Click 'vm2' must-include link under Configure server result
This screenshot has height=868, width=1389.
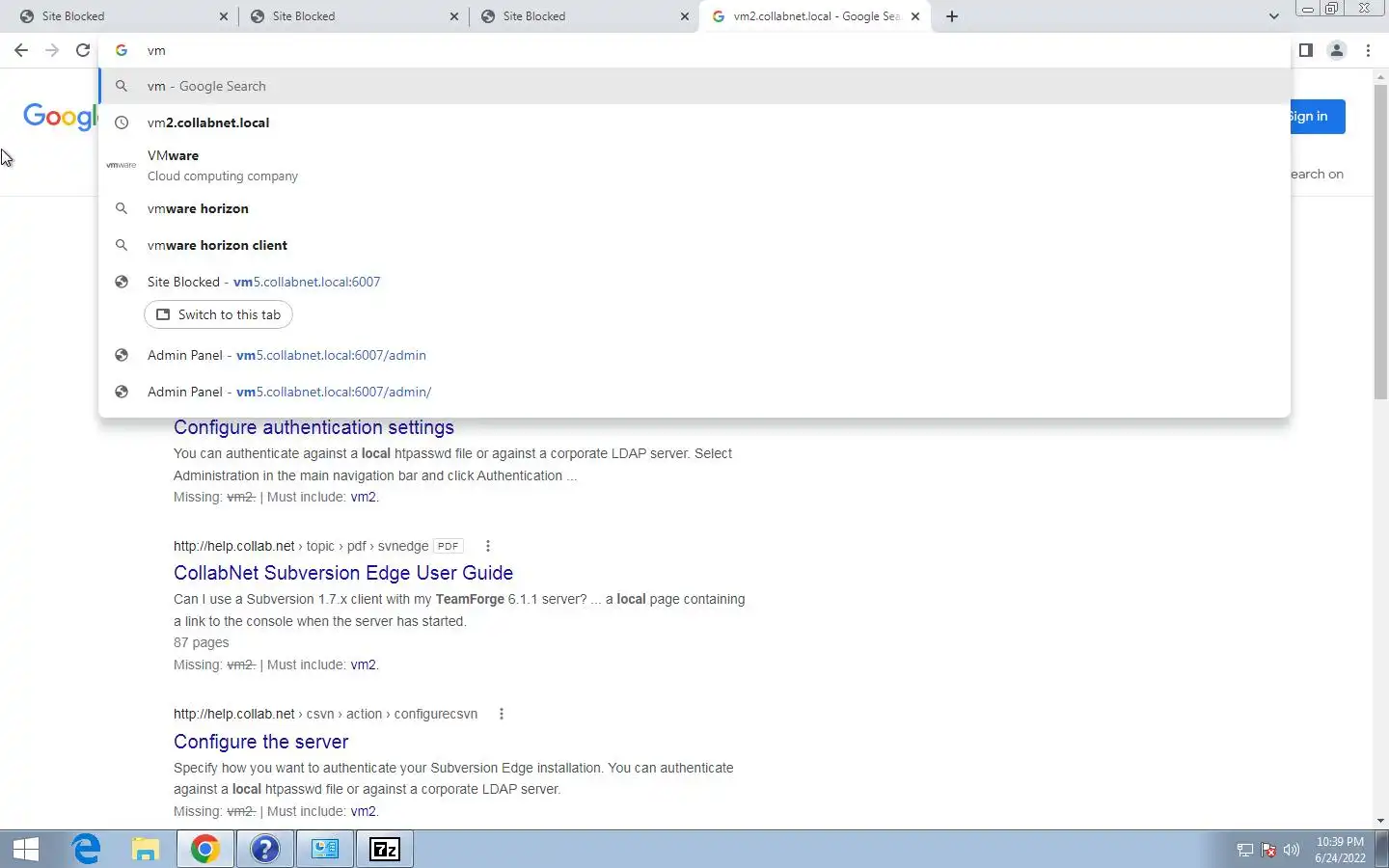coord(364,812)
